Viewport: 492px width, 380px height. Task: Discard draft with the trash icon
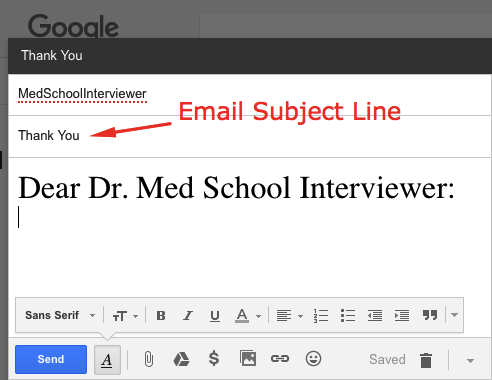[426, 360]
